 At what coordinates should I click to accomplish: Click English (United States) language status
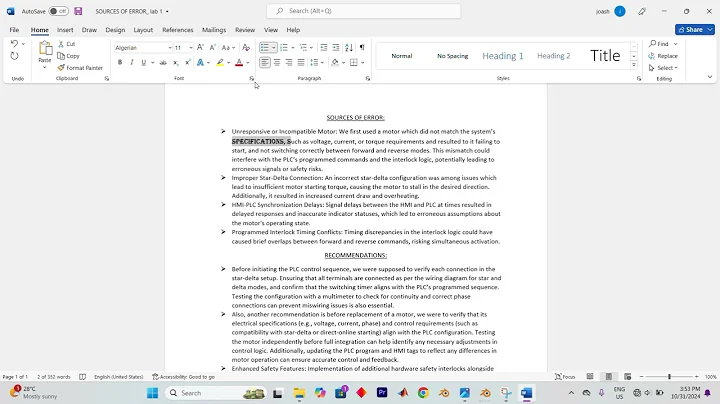pos(119,377)
